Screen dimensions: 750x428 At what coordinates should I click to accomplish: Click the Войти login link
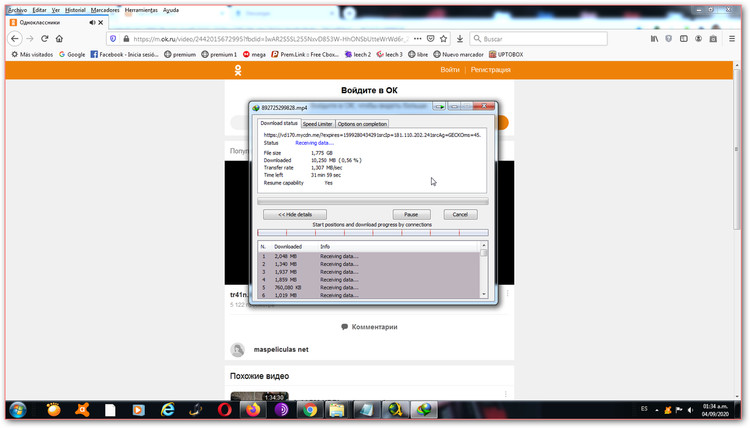[x=450, y=70]
